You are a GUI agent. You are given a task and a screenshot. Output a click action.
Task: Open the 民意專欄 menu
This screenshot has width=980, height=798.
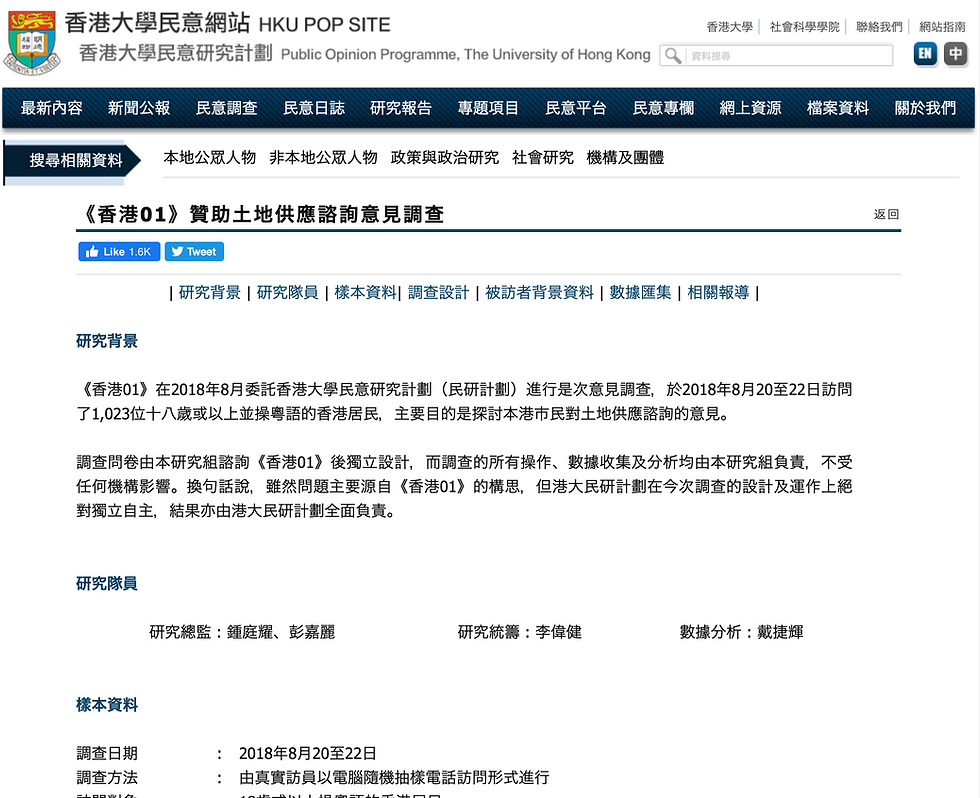tap(663, 108)
